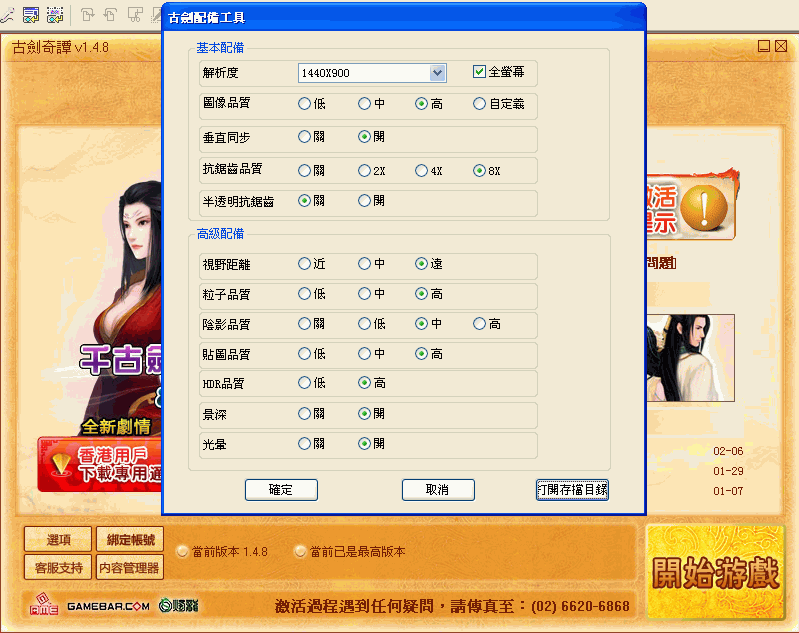Choose 自定義 for 圖像品質

[480, 104]
